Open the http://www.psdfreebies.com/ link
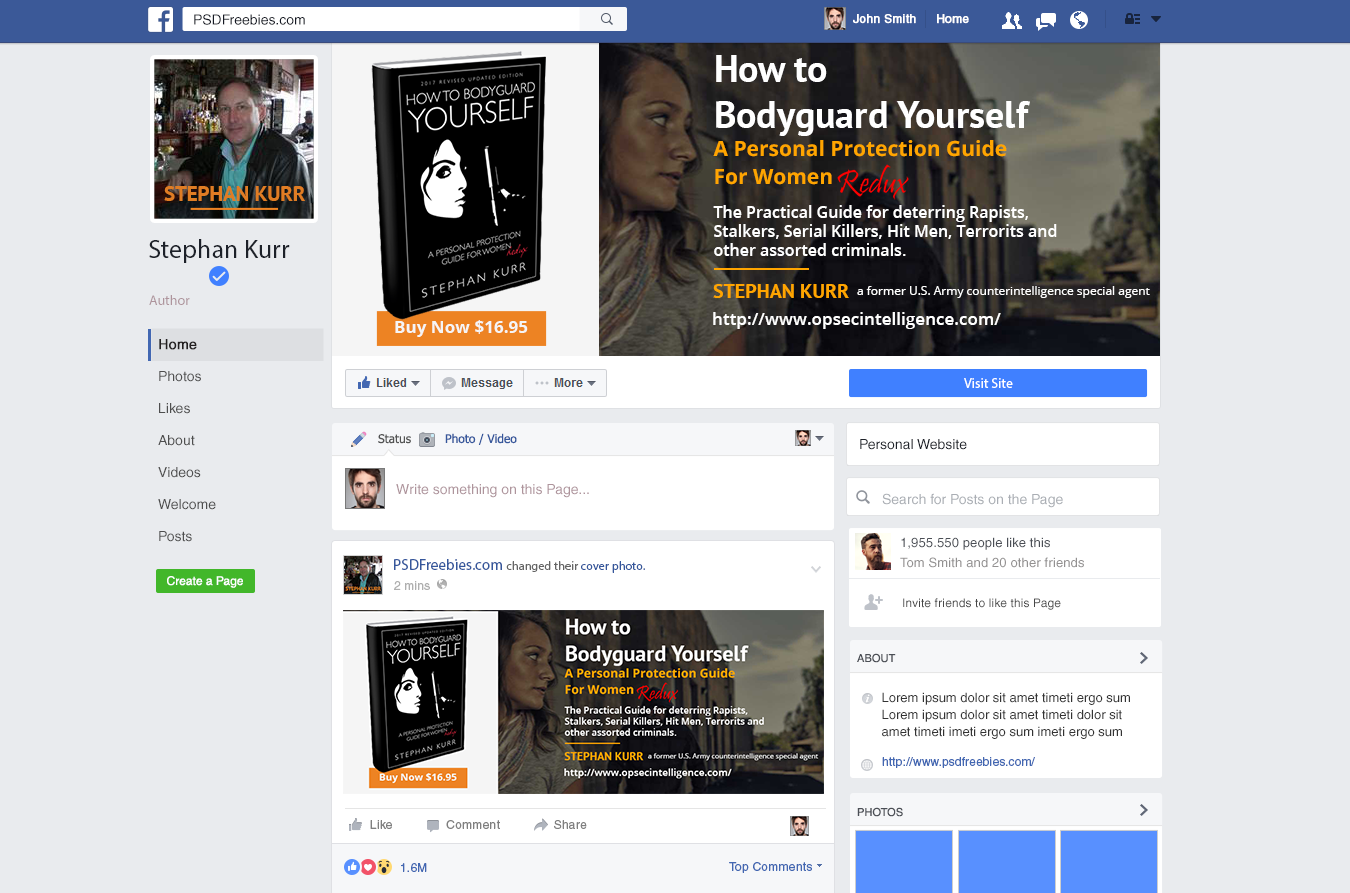The height and width of the screenshot is (893, 1350). (x=958, y=761)
